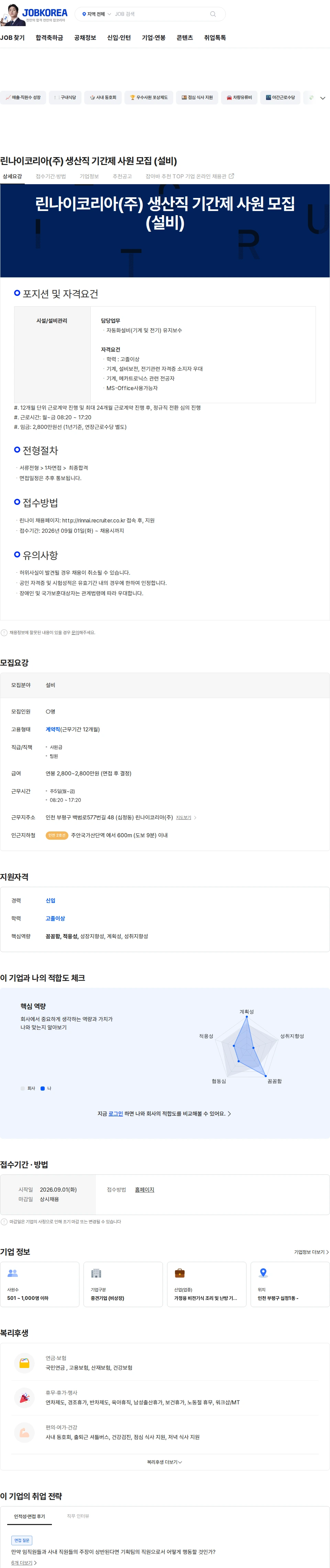Select the 매출·직원수 성장 tag

click(23, 97)
